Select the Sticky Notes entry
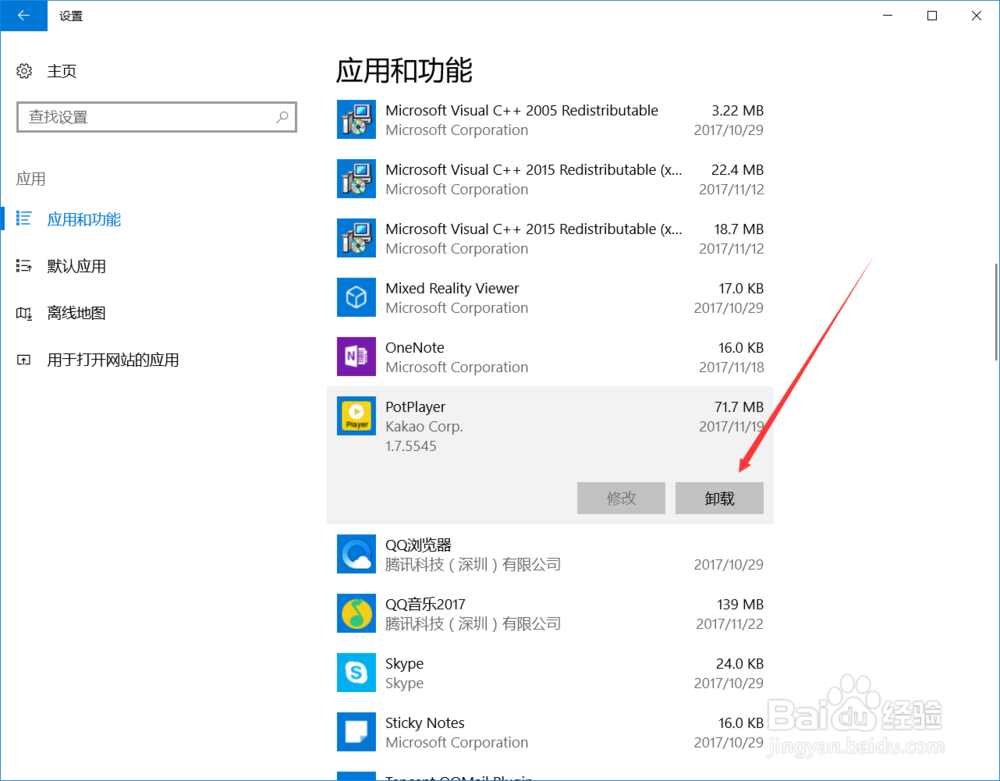 550,732
